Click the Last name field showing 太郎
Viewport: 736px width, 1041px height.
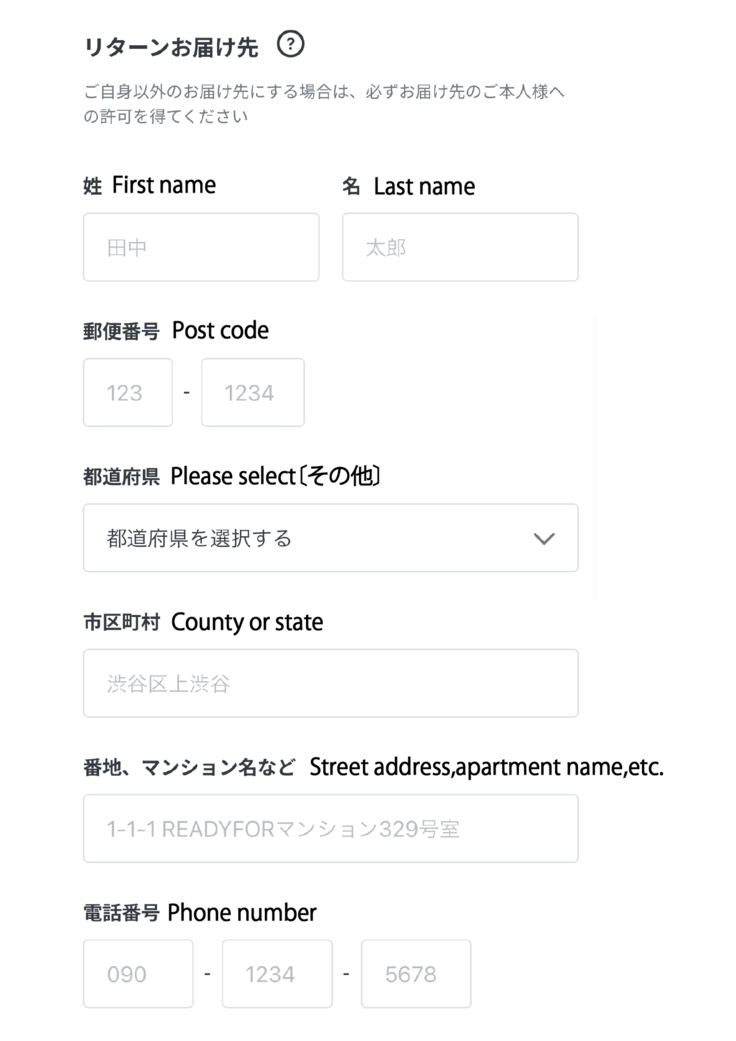pyautogui.click(x=460, y=247)
